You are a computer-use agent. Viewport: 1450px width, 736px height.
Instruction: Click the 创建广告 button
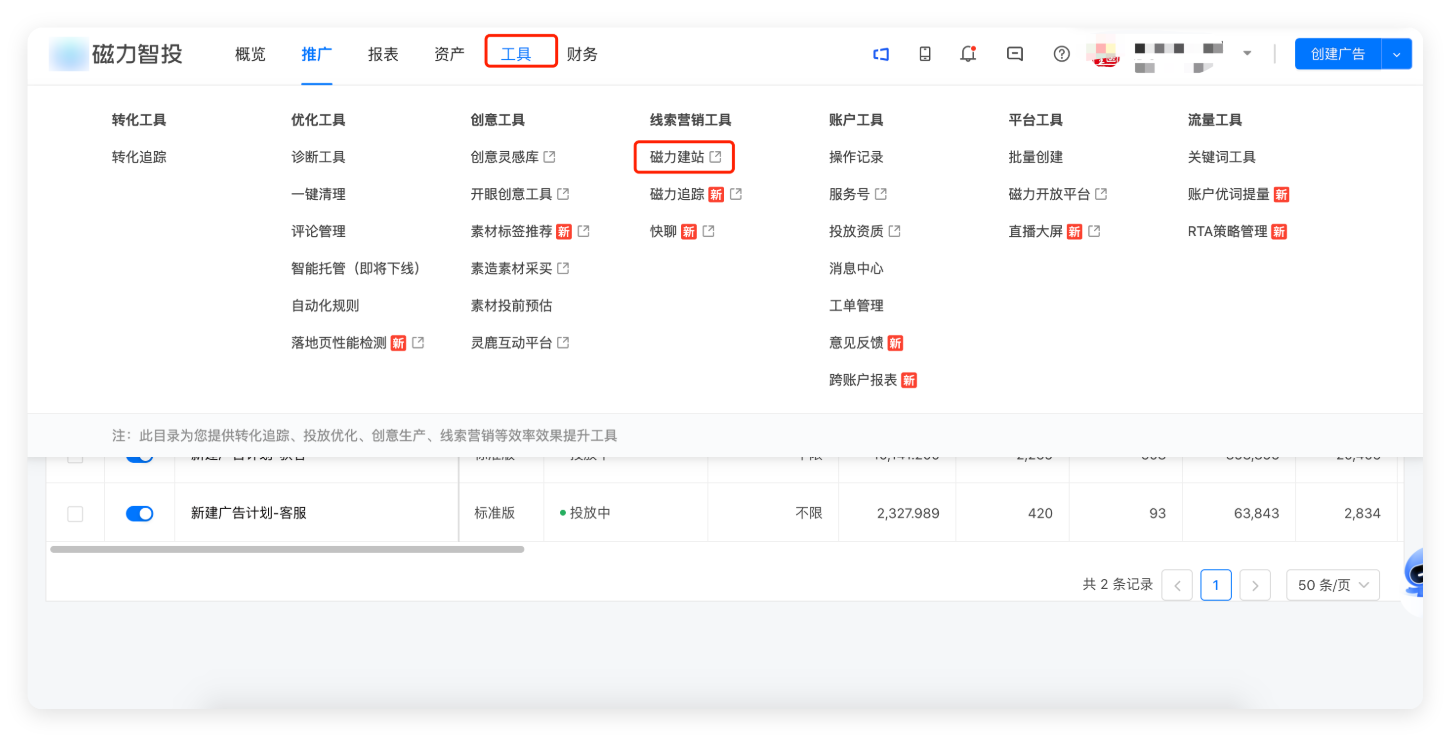click(x=1337, y=53)
